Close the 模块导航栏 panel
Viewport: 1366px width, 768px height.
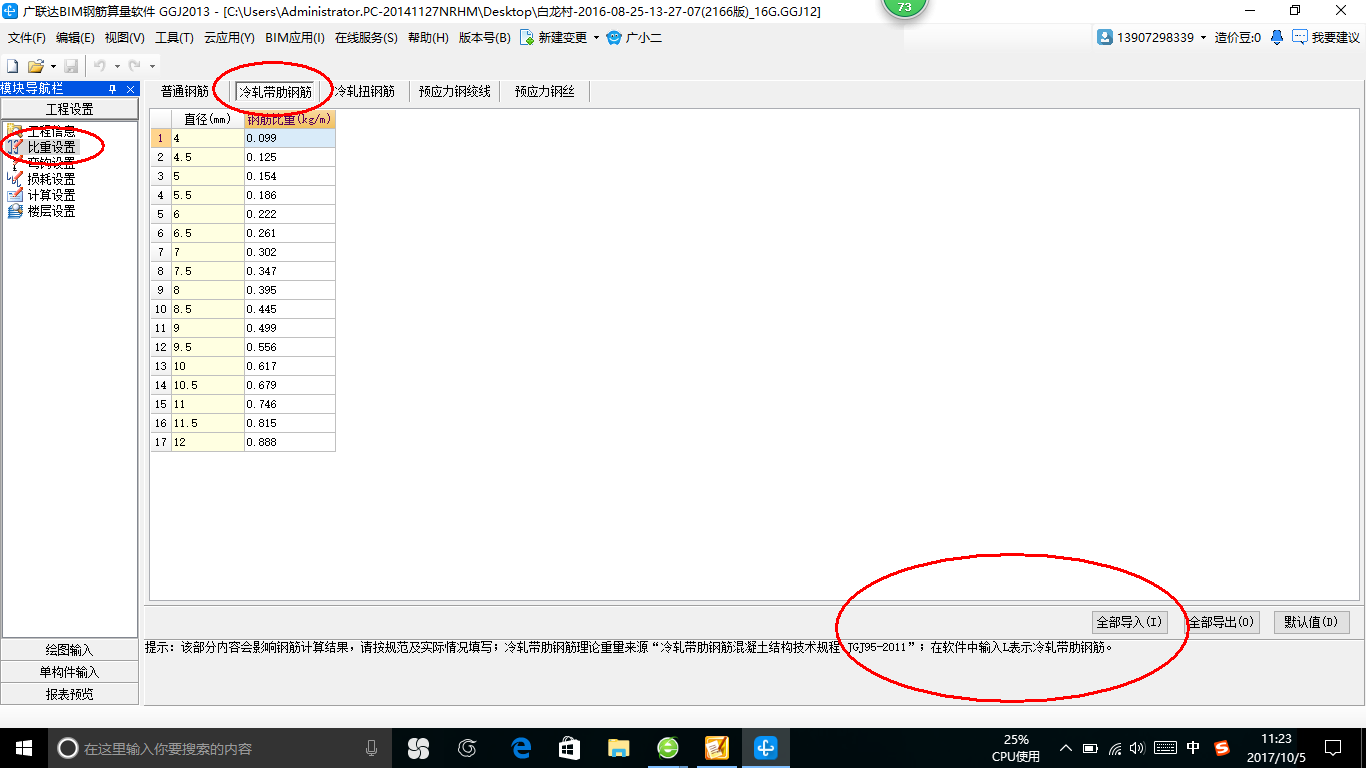pos(130,89)
